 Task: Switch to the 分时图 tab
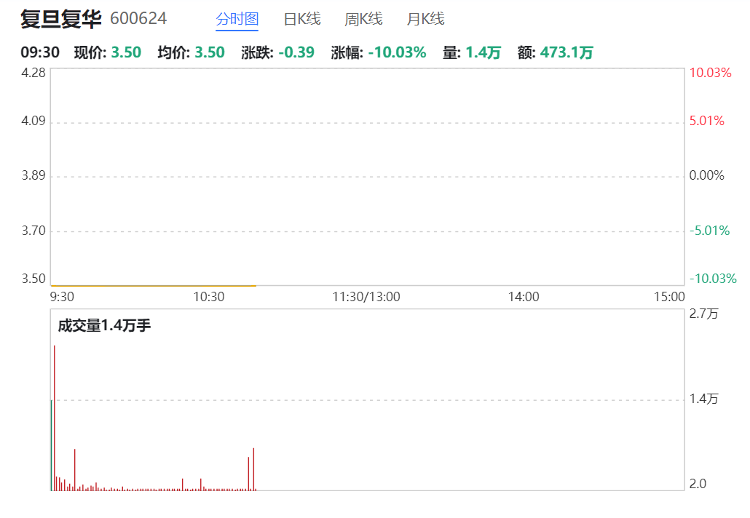tap(237, 19)
